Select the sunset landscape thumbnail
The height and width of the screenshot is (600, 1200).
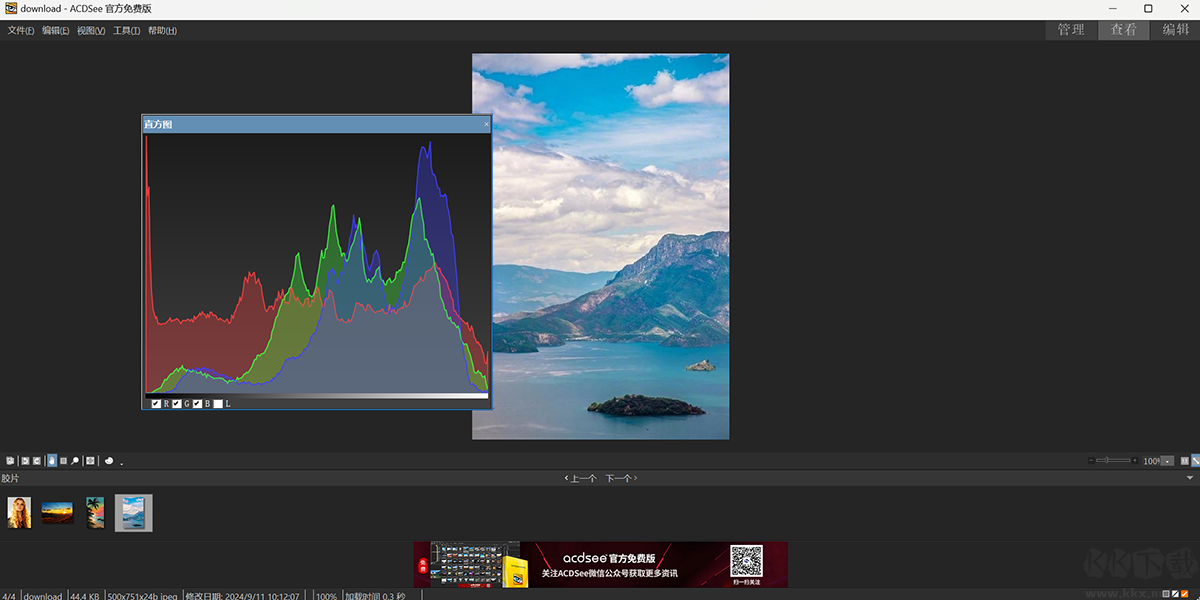click(57, 513)
